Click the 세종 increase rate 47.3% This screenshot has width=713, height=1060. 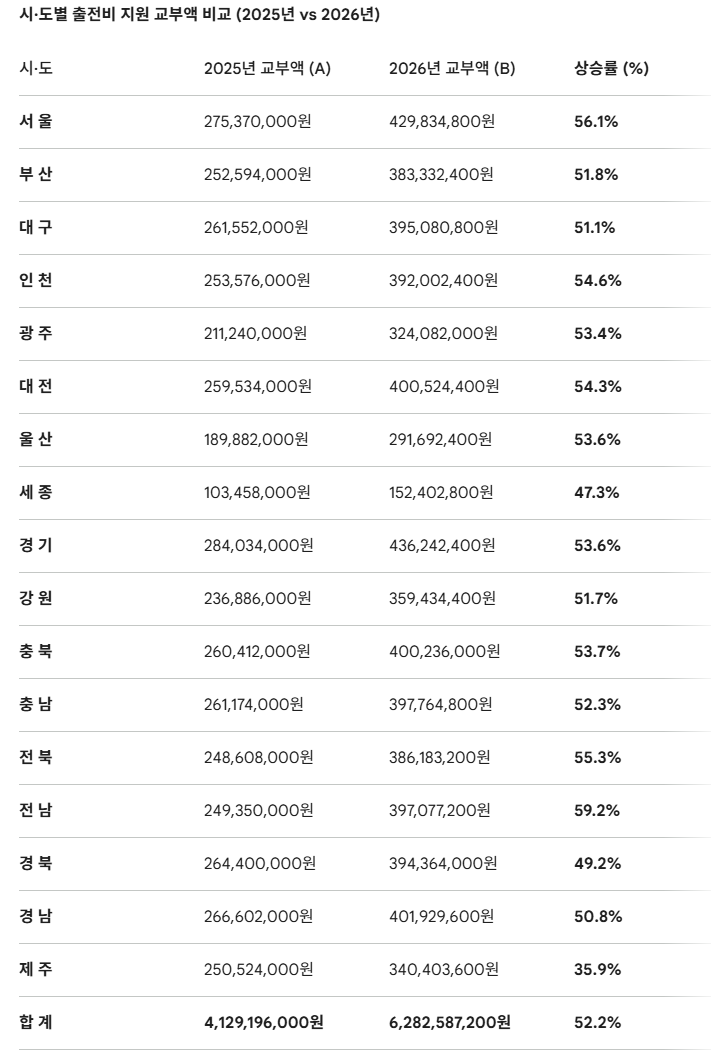point(597,492)
